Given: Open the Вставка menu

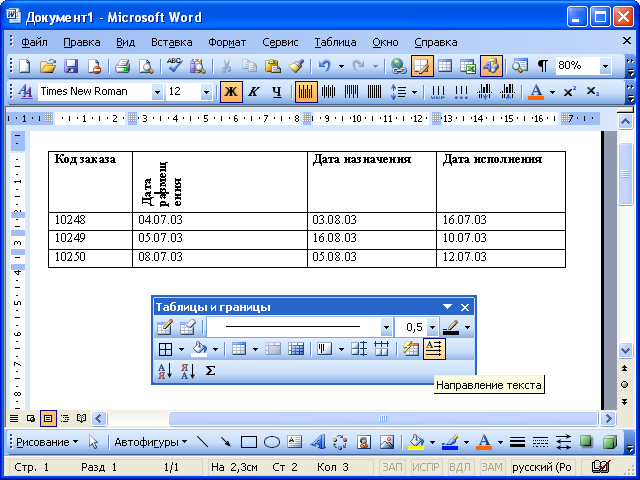Looking at the screenshot, I should pyautogui.click(x=171, y=42).
